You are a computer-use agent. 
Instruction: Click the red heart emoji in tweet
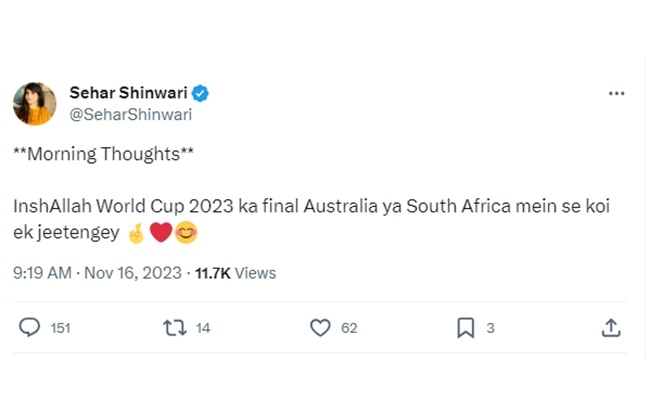coord(161,235)
